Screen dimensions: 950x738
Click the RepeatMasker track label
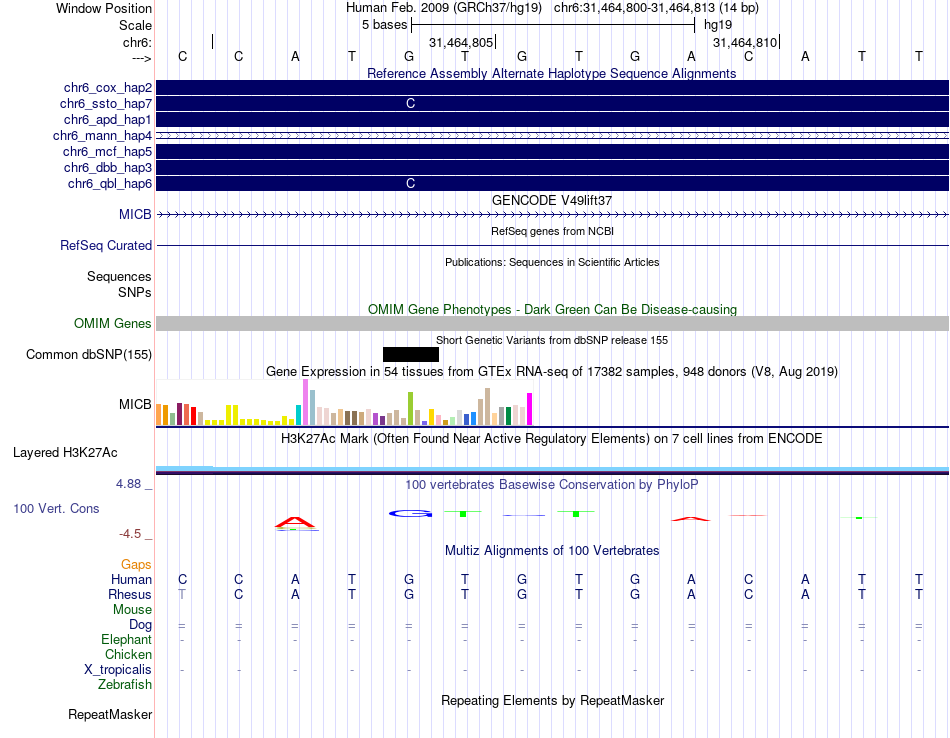[x=110, y=715]
